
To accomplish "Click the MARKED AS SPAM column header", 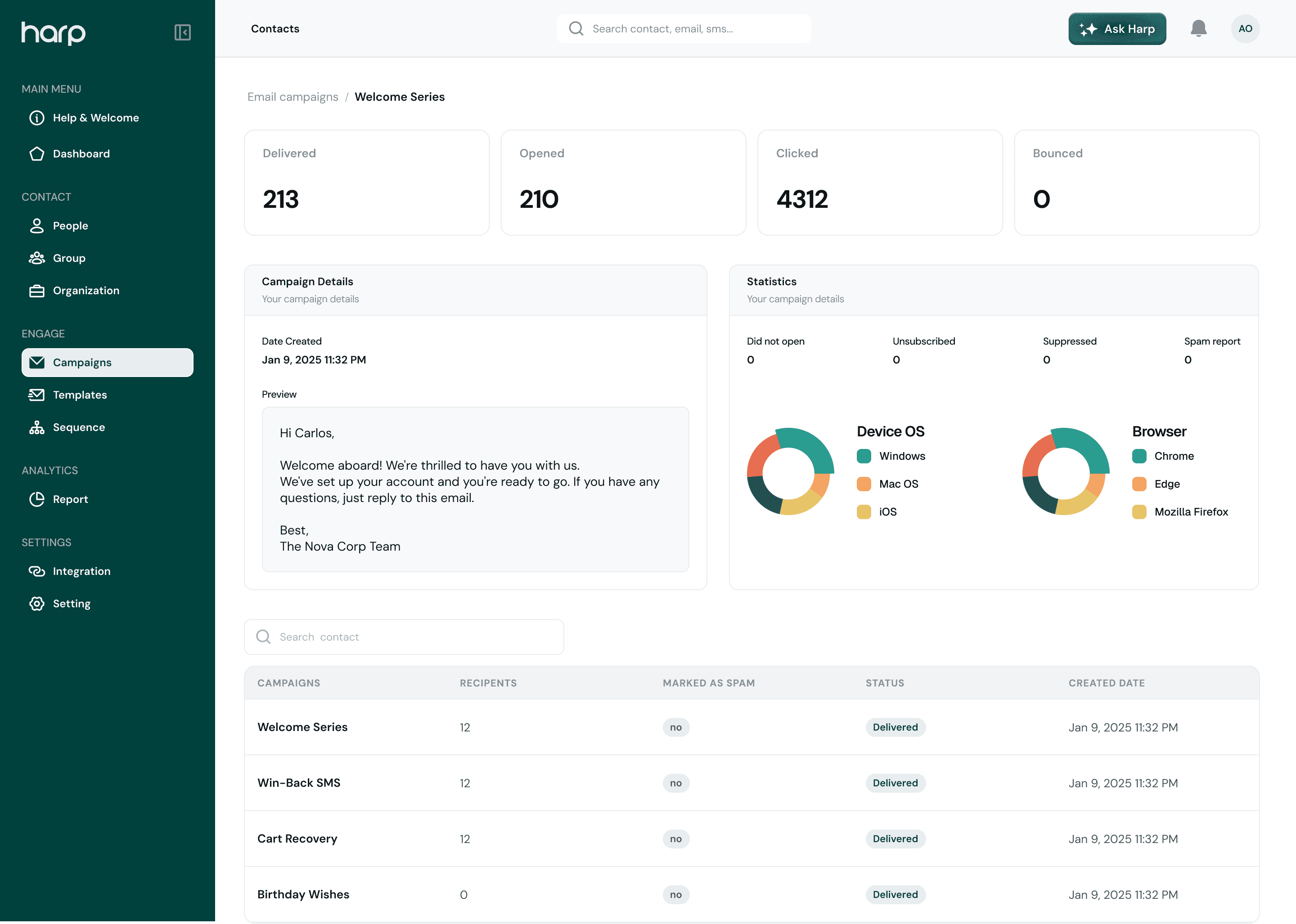I will (x=709, y=683).
